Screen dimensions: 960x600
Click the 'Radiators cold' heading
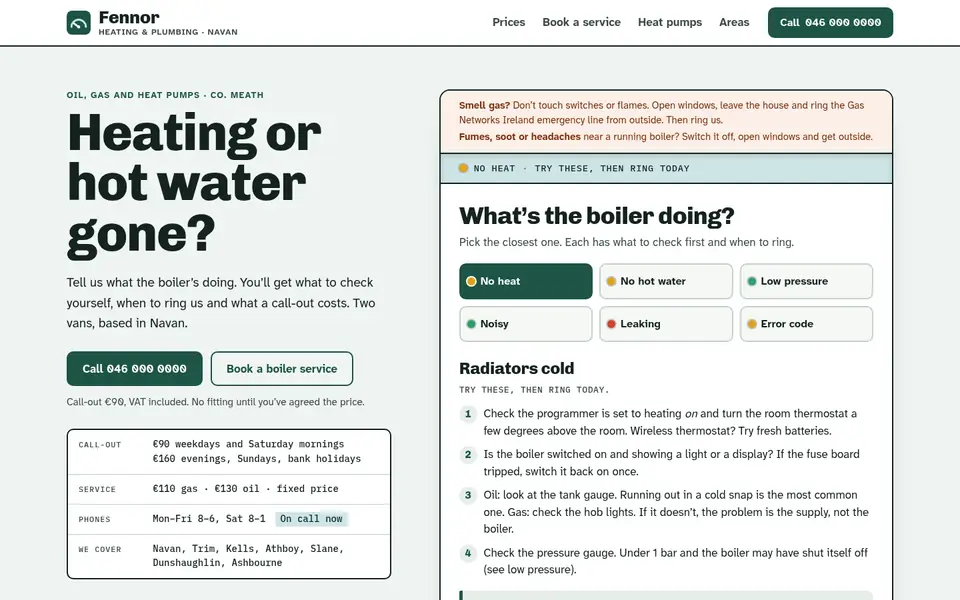(517, 368)
